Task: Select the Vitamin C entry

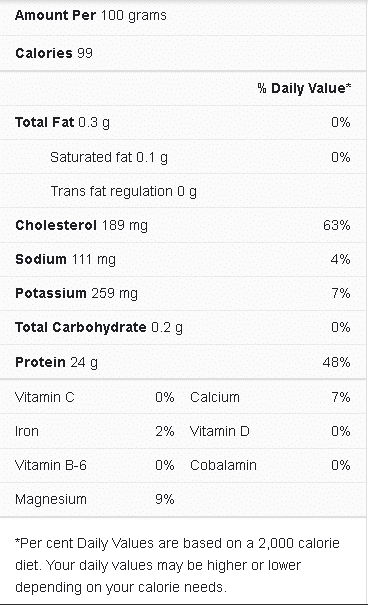Action: (95, 397)
